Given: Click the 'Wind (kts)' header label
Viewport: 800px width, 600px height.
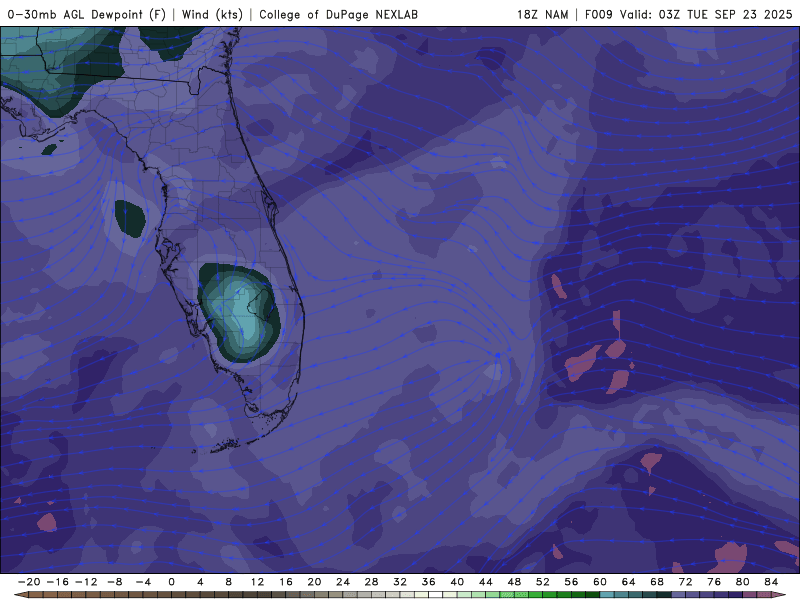Looking at the screenshot, I should 212,14.
